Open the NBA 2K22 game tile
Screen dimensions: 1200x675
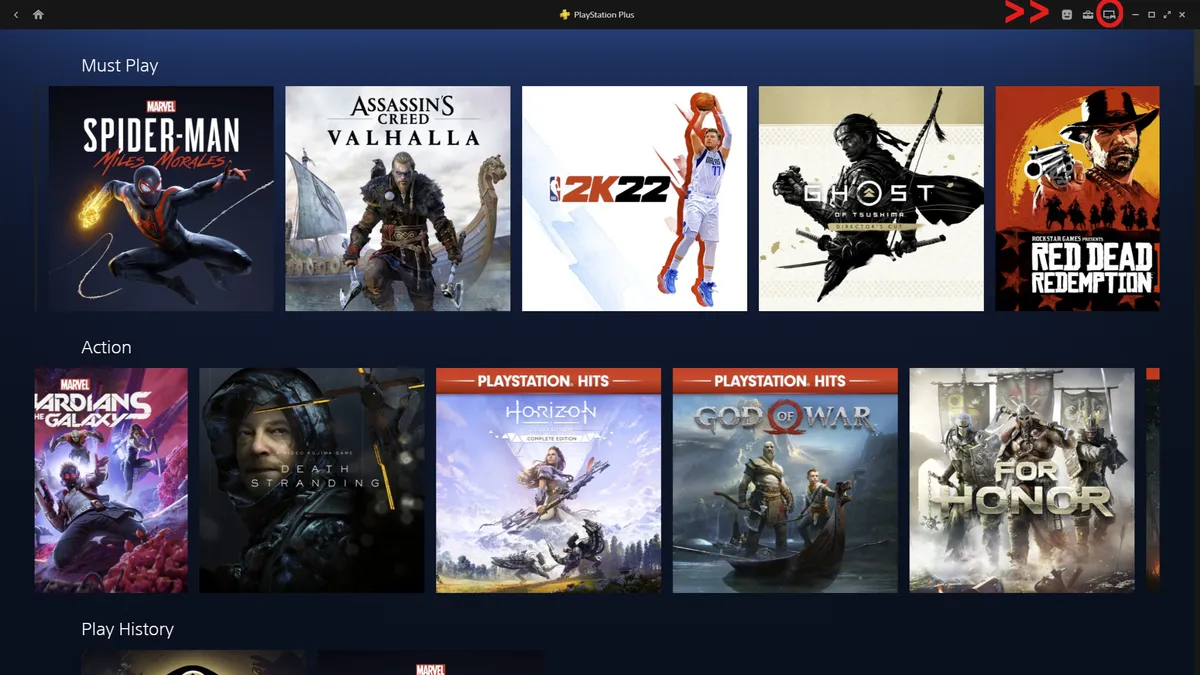634,198
